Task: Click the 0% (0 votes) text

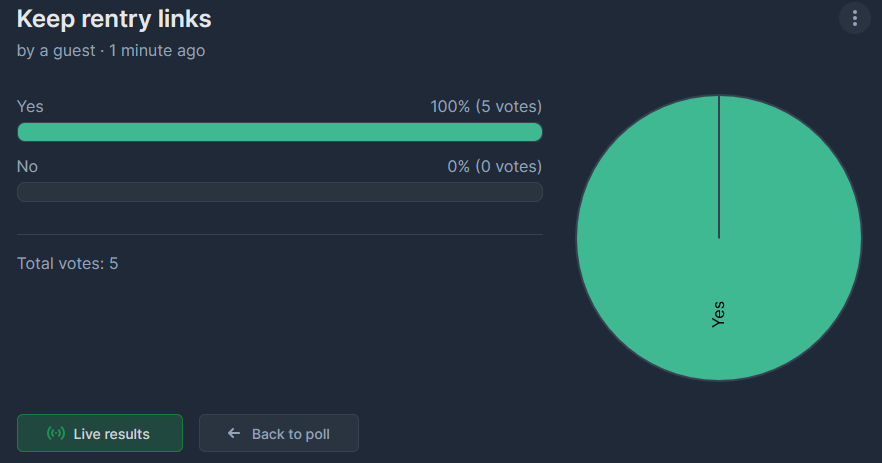Action: 494,167
